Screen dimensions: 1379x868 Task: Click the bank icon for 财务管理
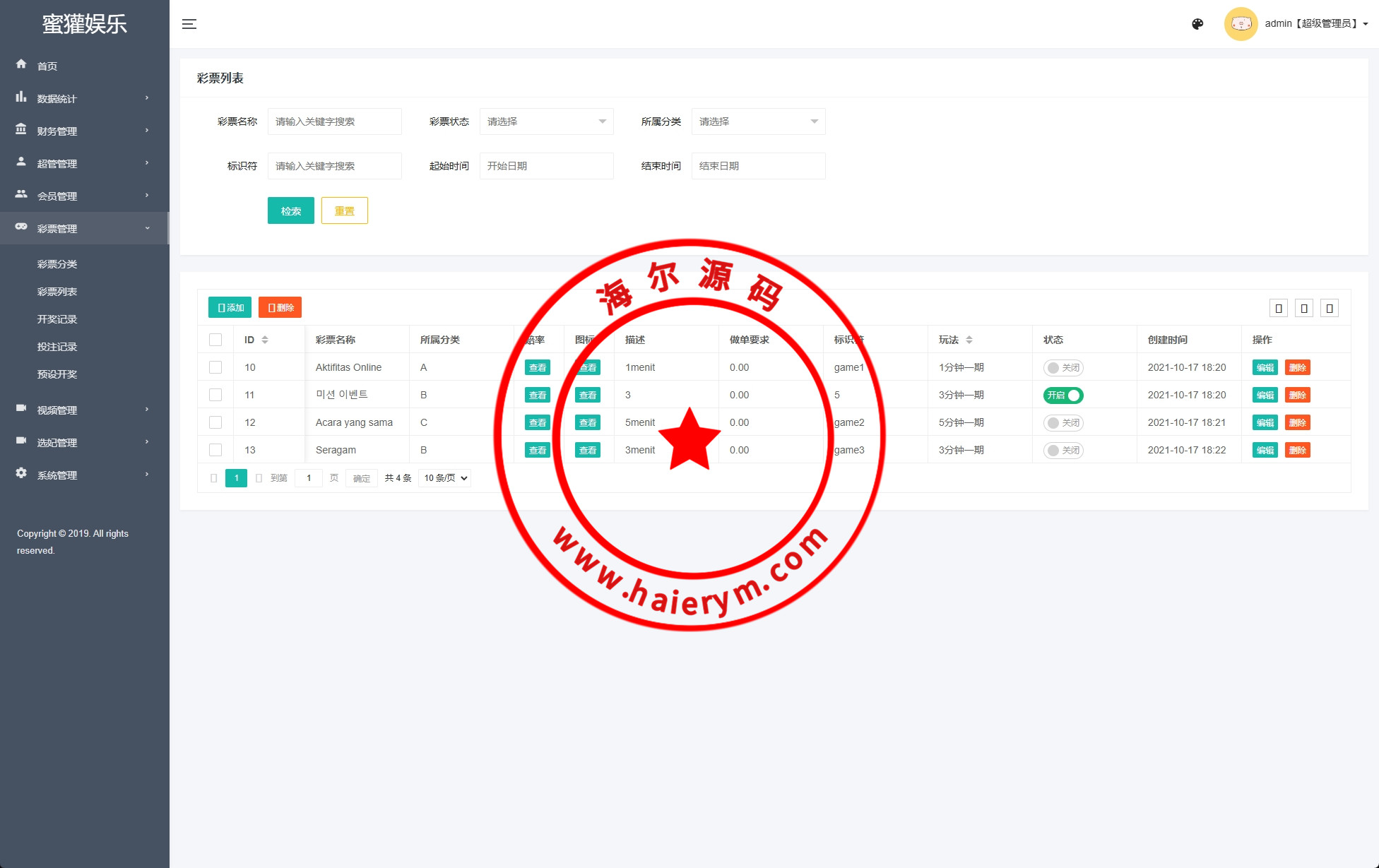pos(21,129)
